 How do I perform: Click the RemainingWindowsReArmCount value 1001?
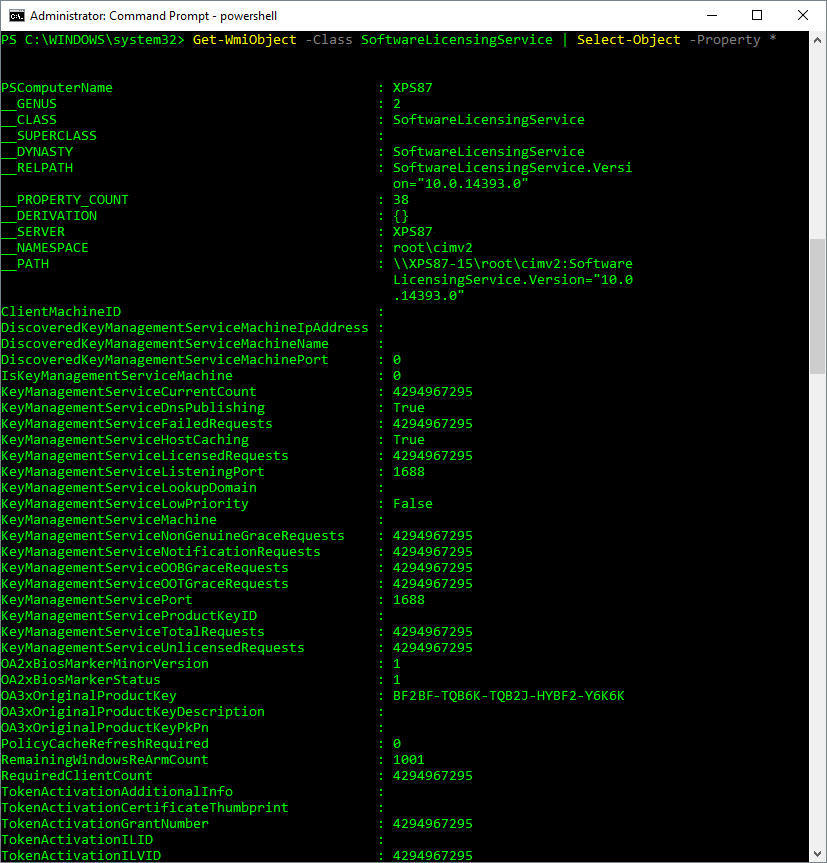(409, 759)
